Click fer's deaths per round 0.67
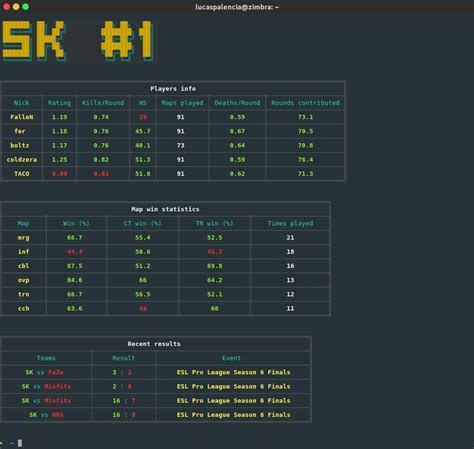Image resolution: width=474 pixels, height=449 pixels. pos(237,131)
